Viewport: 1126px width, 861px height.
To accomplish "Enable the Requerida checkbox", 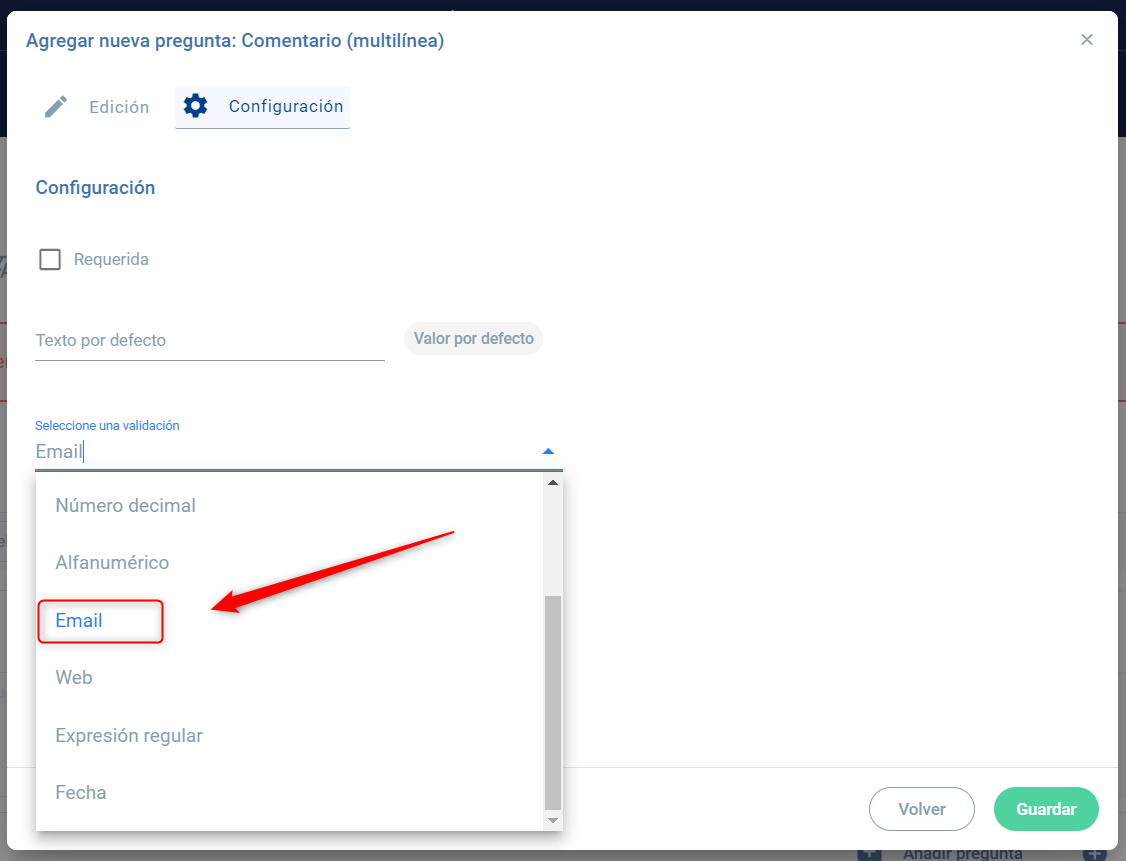I will click(x=50, y=260).
